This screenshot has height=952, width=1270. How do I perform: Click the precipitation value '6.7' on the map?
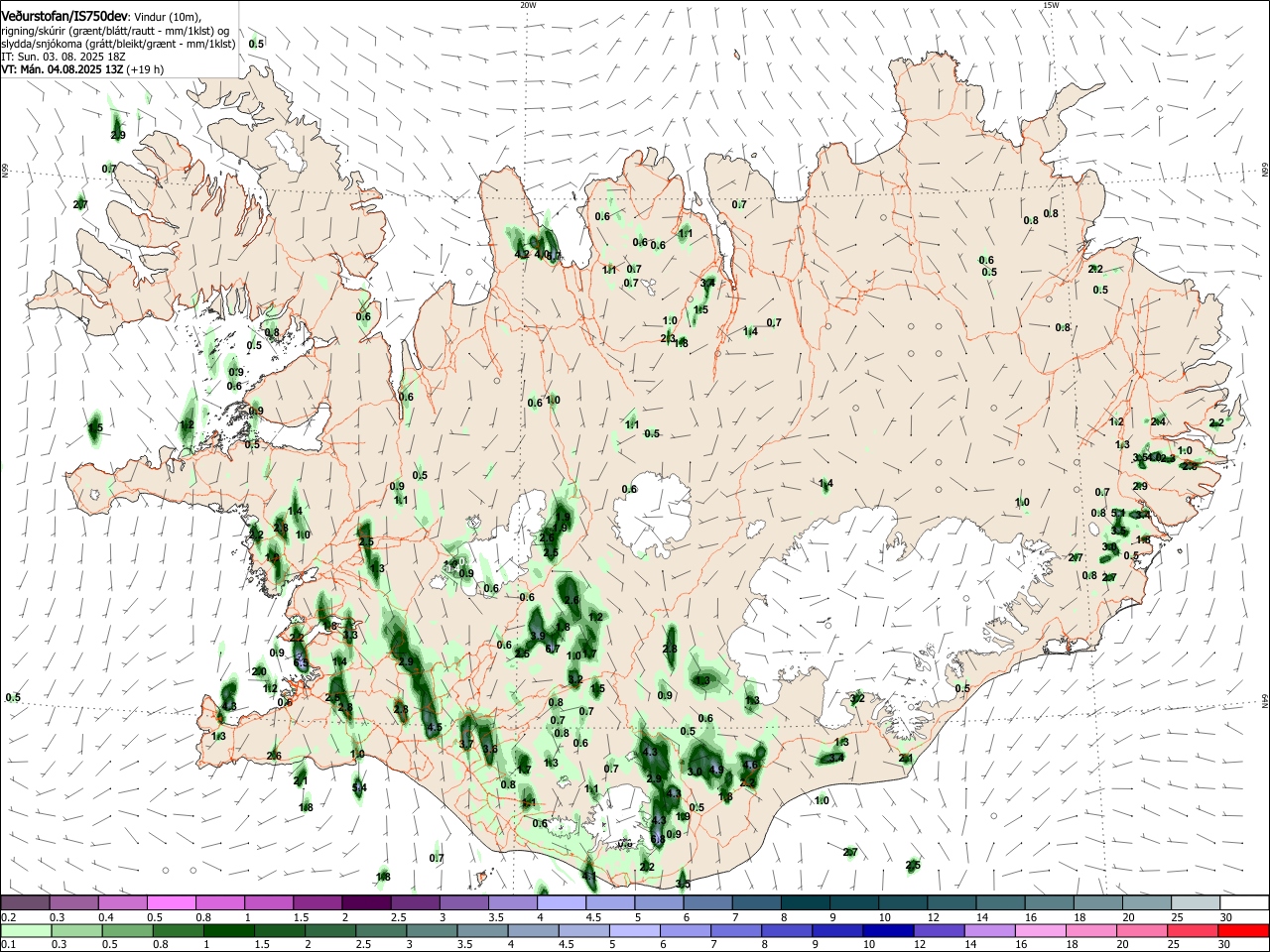pos(553,649)
